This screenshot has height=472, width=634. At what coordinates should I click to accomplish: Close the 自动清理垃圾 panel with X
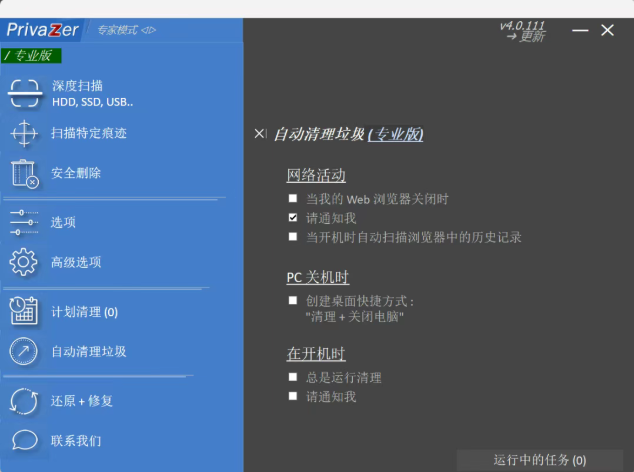(260, 134)
